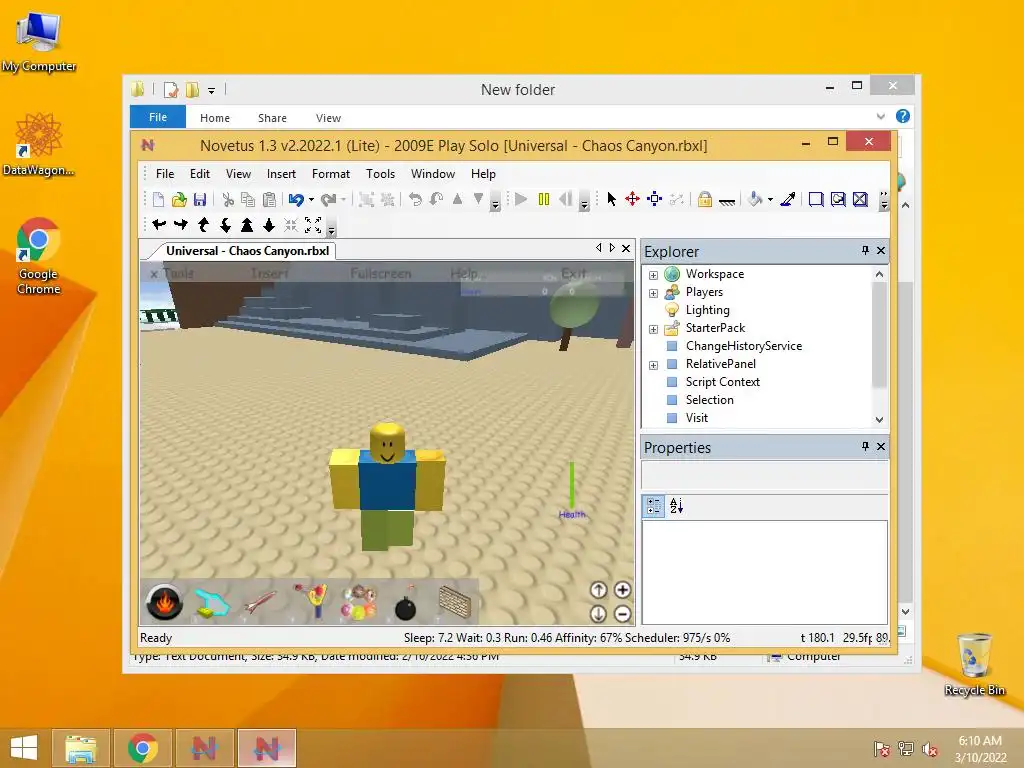Select Script Context in the Explorer

[x=722, y=382]
